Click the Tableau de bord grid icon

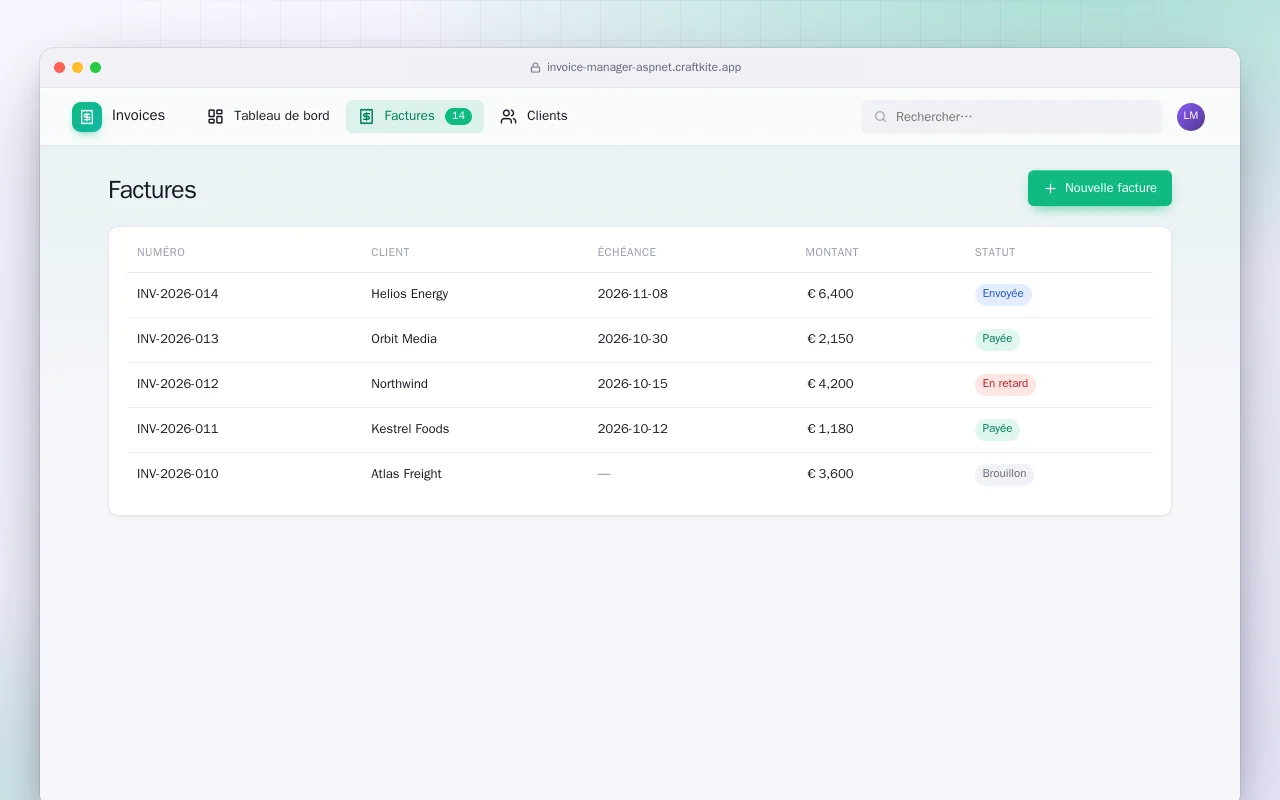click(215, 116)
